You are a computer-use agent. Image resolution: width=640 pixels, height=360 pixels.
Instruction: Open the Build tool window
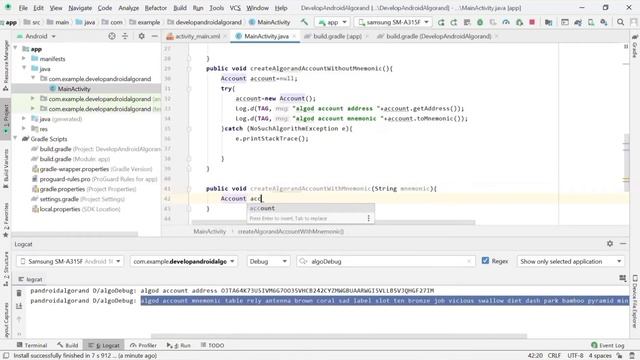68,345
